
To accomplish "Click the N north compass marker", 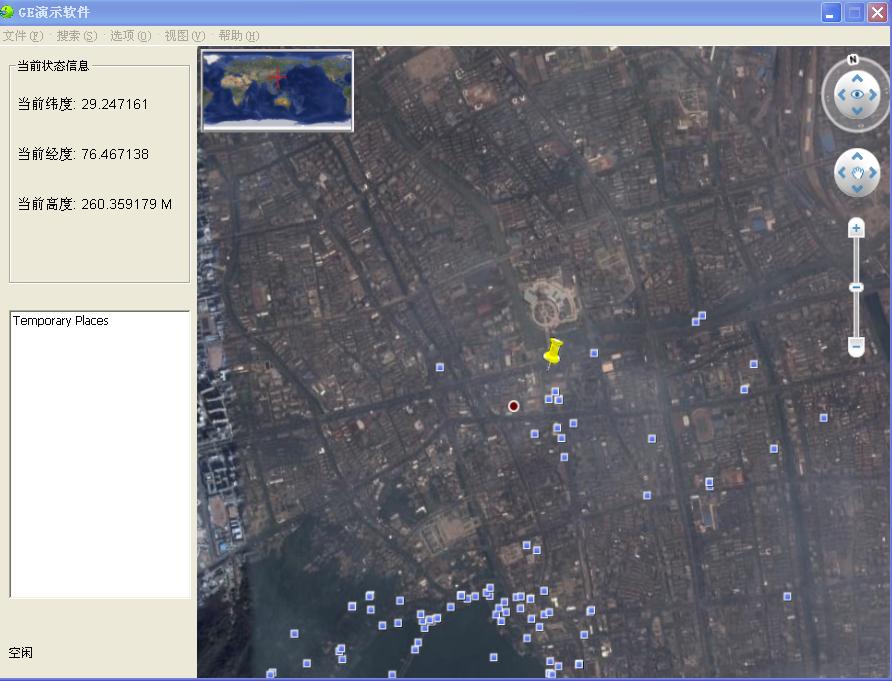I will (x=852, y=59).
